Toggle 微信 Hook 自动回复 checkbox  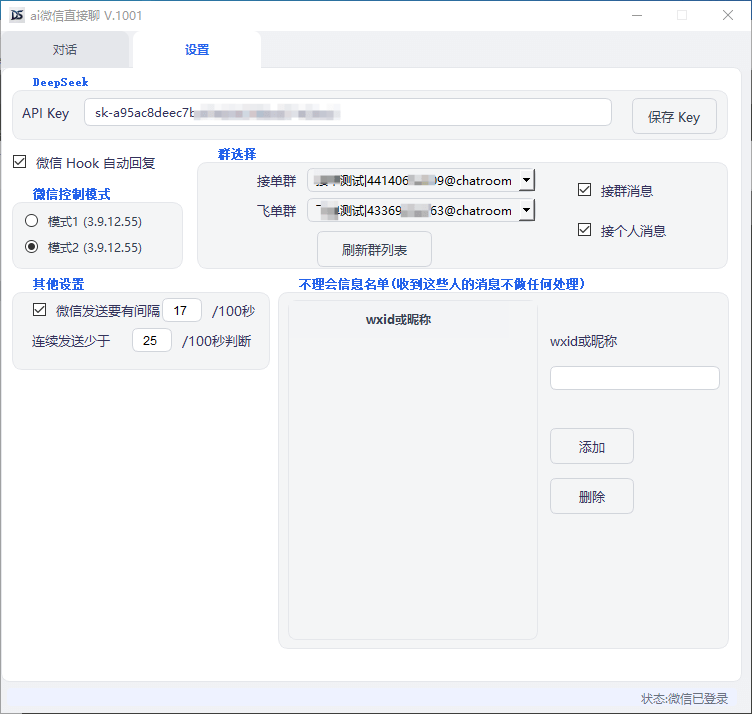point(20,162)
